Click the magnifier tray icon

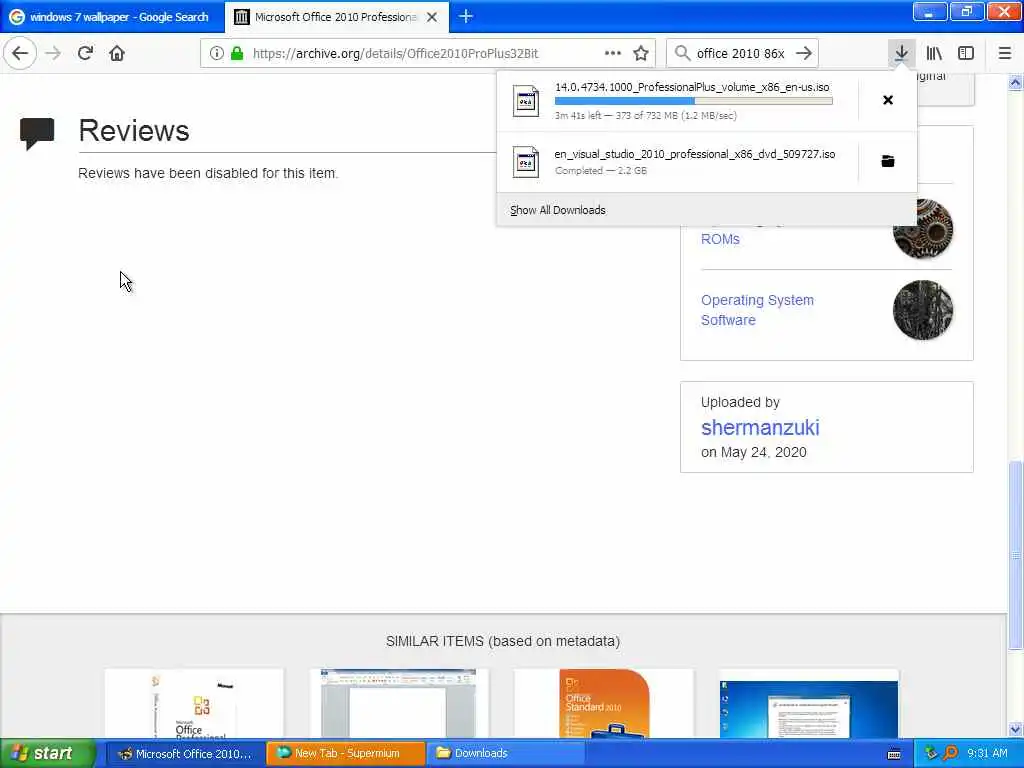coord(950,754)
